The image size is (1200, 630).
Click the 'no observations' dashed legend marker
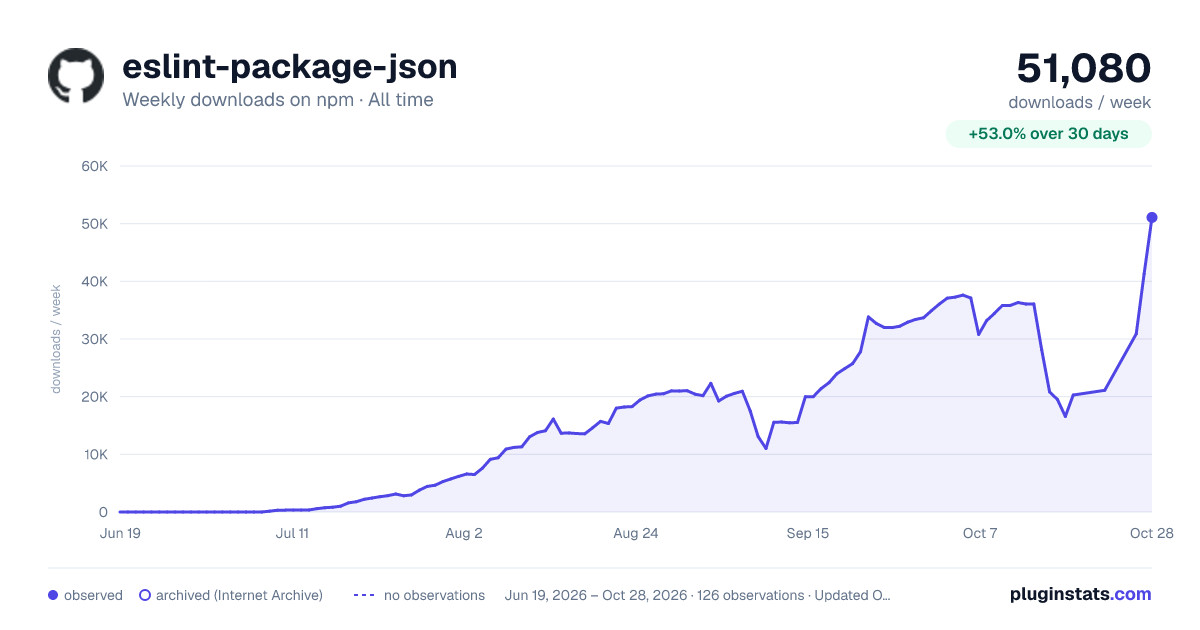click(364, 595)
